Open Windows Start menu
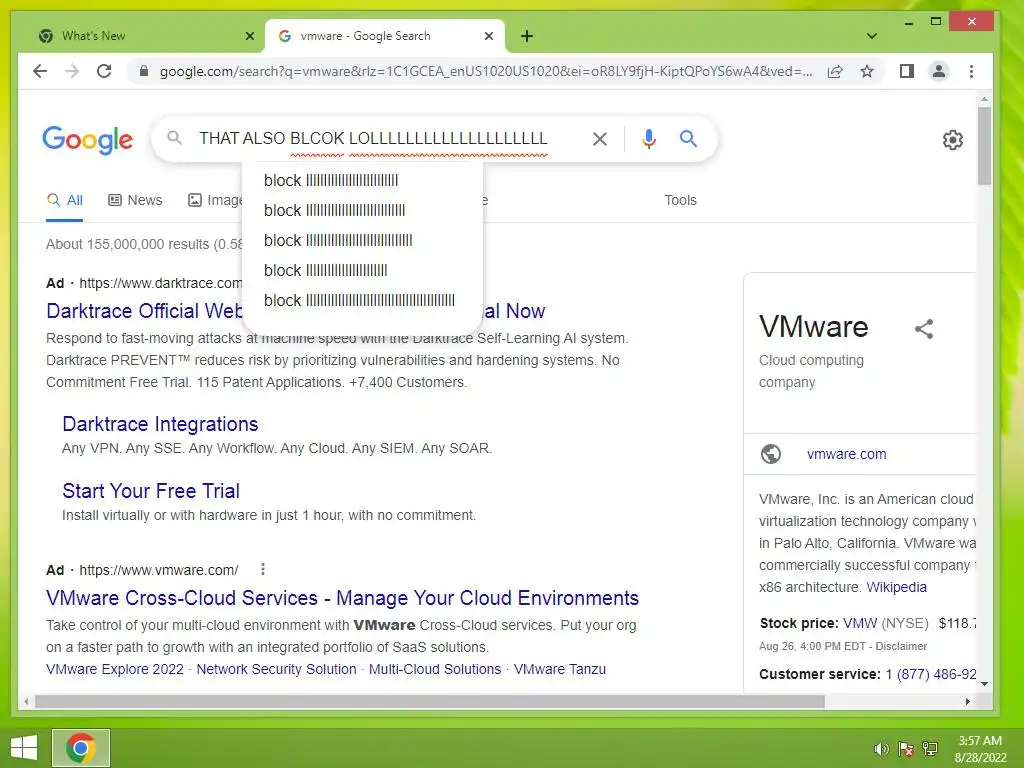The width and height of the screenshot is (1024, 768). (x=24, y=748)
